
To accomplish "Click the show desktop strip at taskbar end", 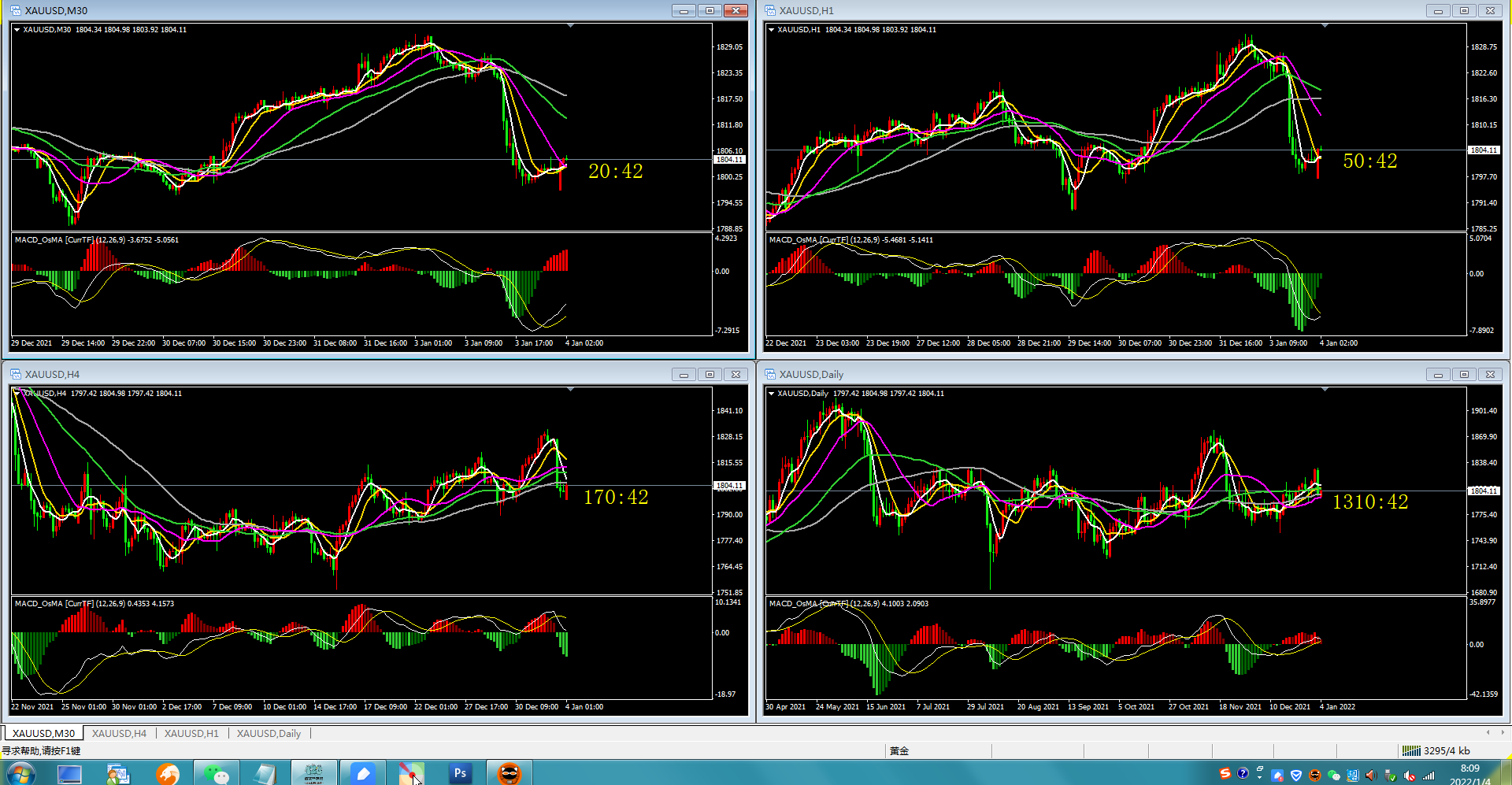I will [1506, 773].
